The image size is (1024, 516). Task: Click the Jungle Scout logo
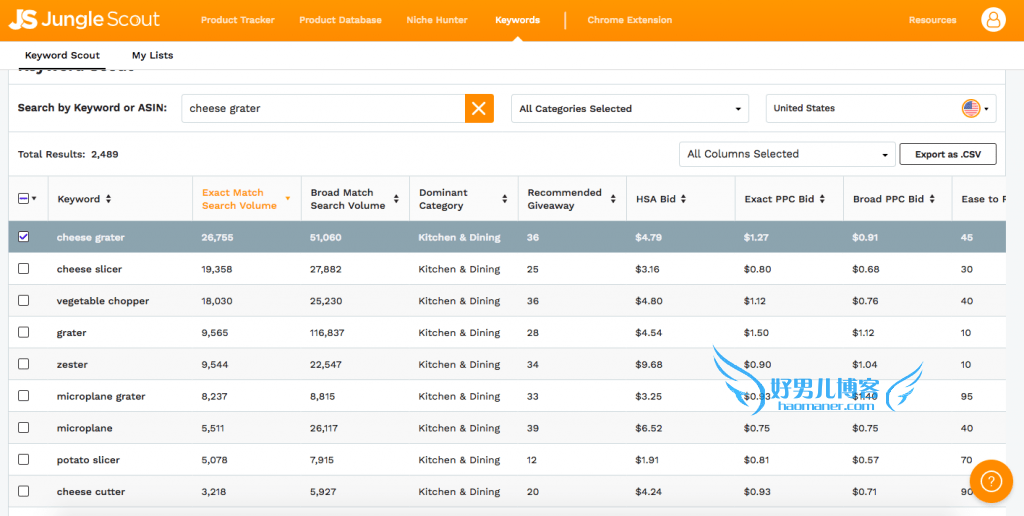click(x=84, y=20)
